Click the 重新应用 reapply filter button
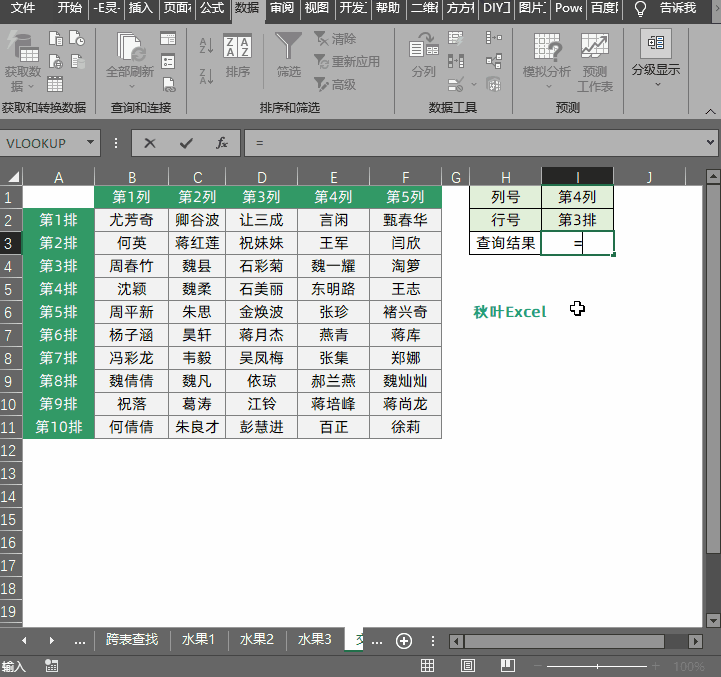721x677 pixels. 346,61
